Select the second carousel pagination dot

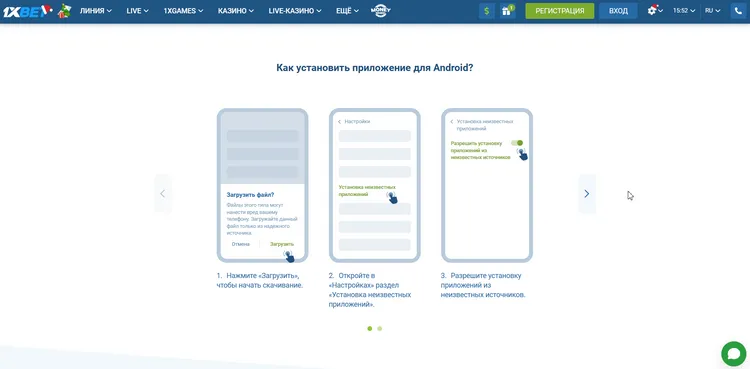(x=379, y=328)
